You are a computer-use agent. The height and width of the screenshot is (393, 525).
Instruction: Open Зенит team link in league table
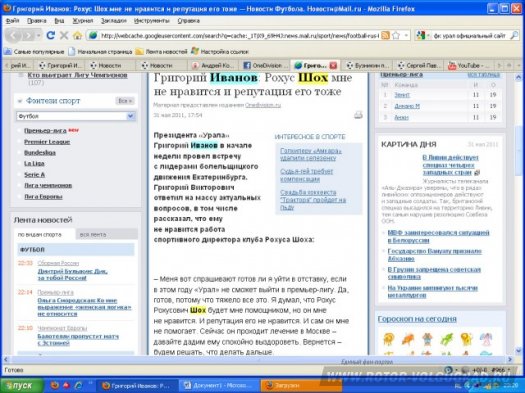tap(402, 95)
